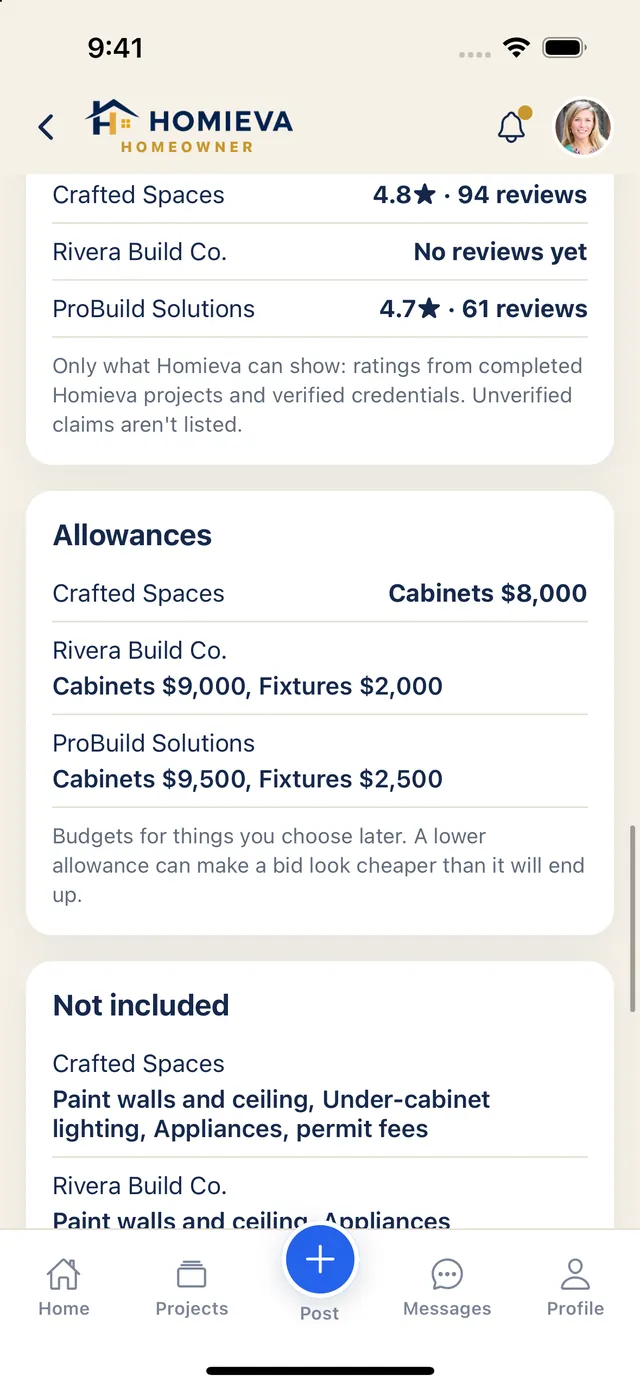
Task: Open the user profile avatar photo
Action: click(583, 127)
